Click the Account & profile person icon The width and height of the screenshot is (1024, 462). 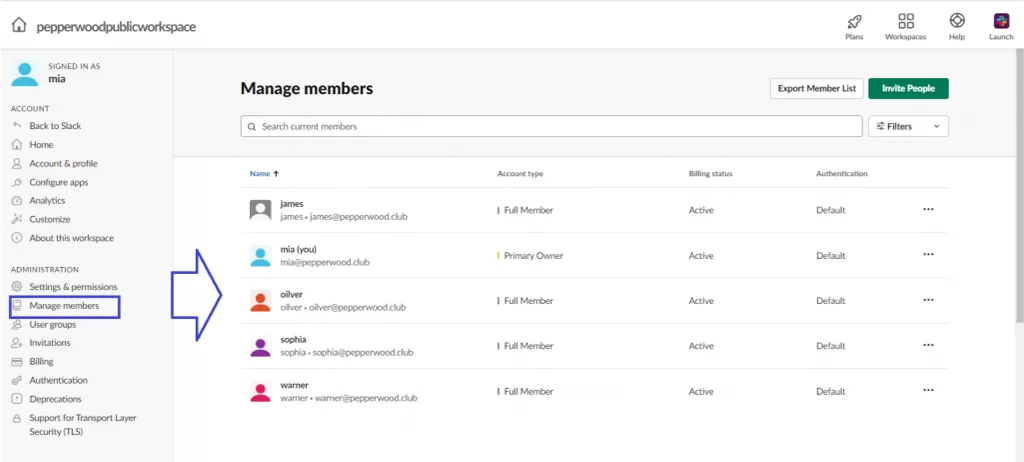(x=17, y=163)
